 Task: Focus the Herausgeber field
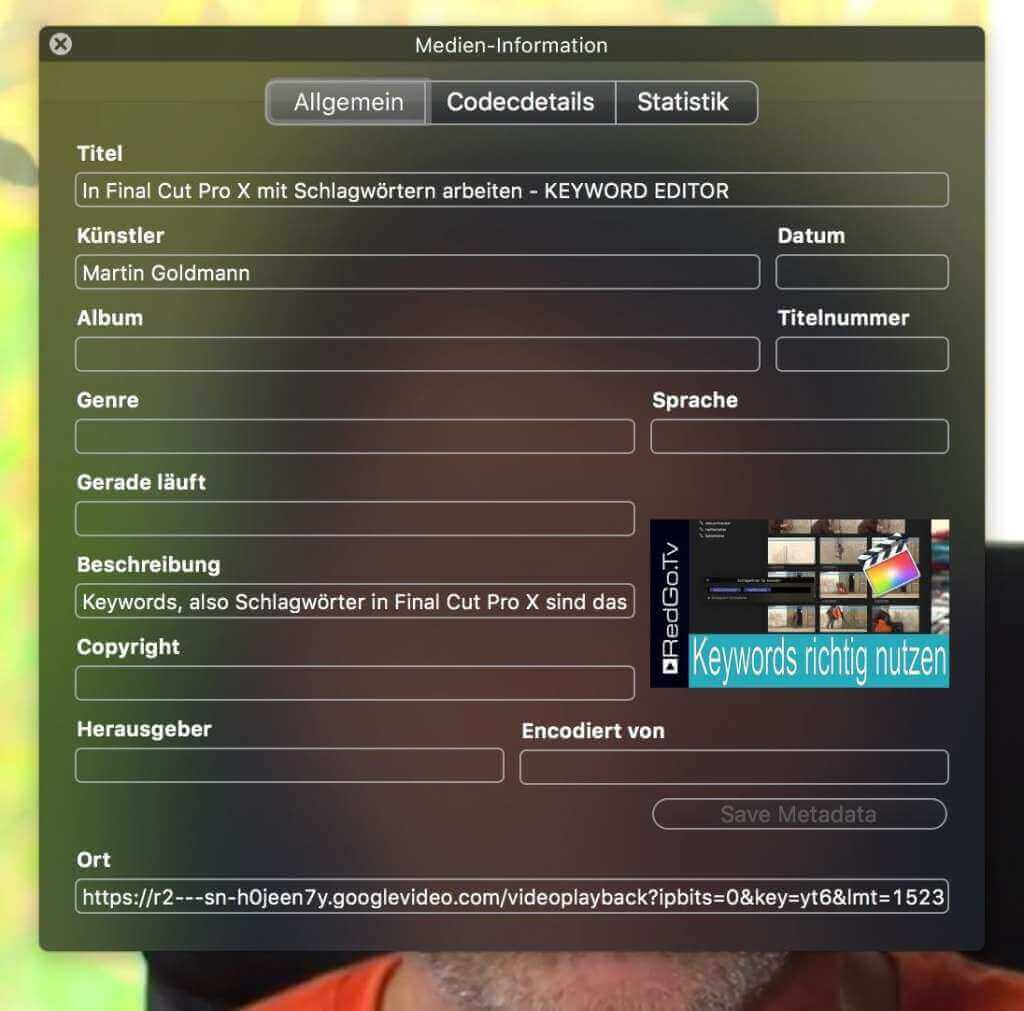coord(289,765)
